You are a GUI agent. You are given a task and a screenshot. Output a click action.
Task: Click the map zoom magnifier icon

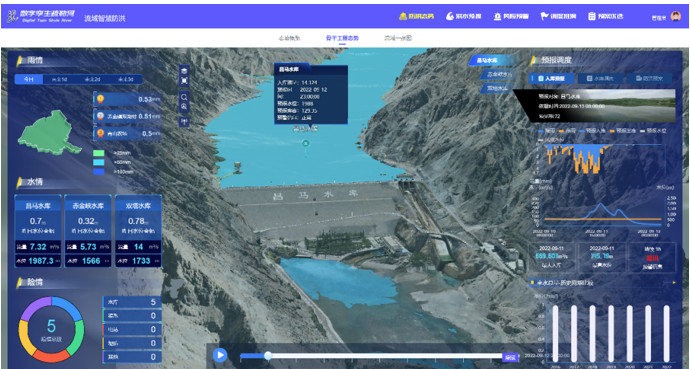tap(184, 97)
